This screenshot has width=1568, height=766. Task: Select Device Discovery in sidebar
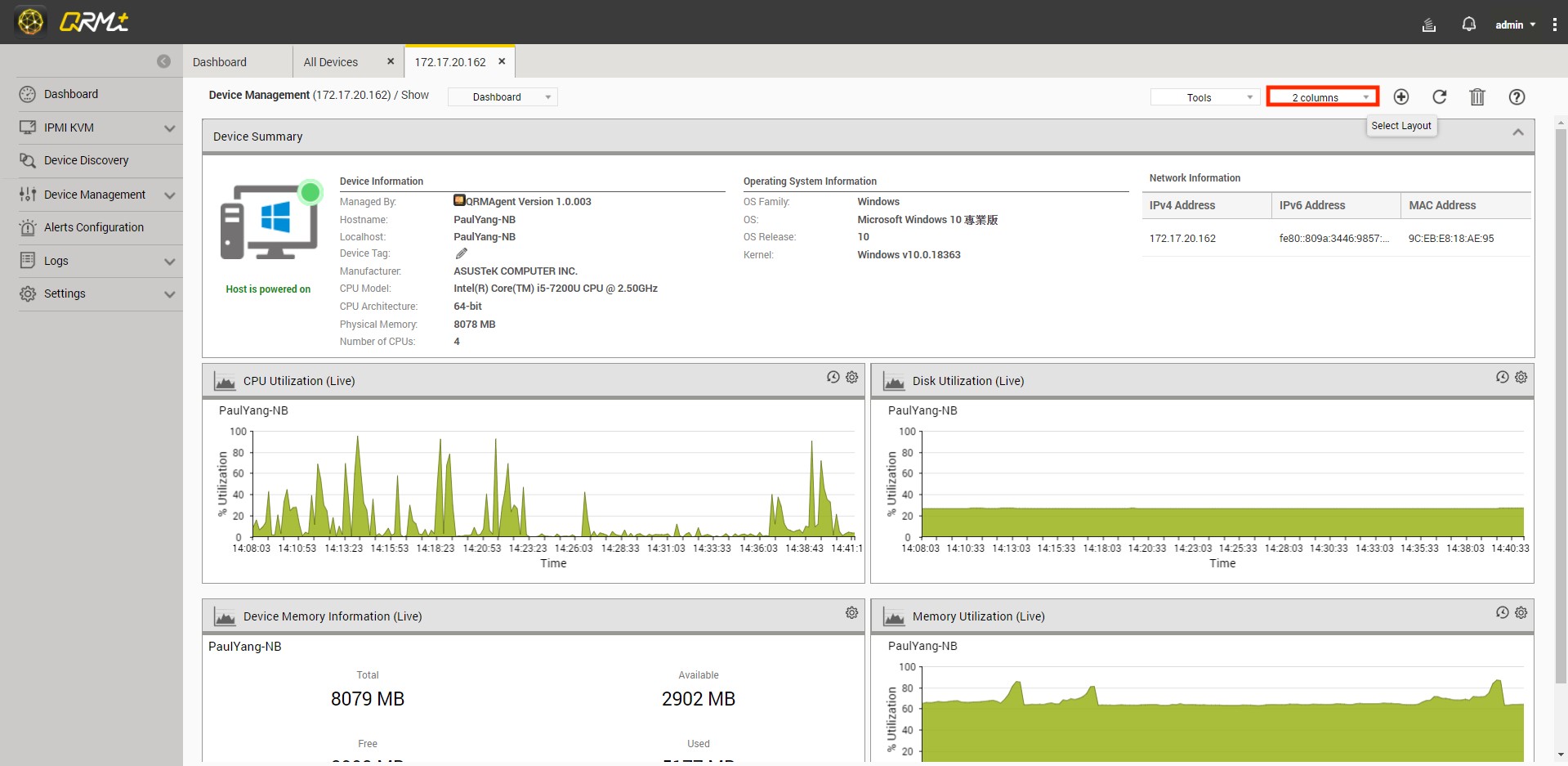tap(87, 160)
